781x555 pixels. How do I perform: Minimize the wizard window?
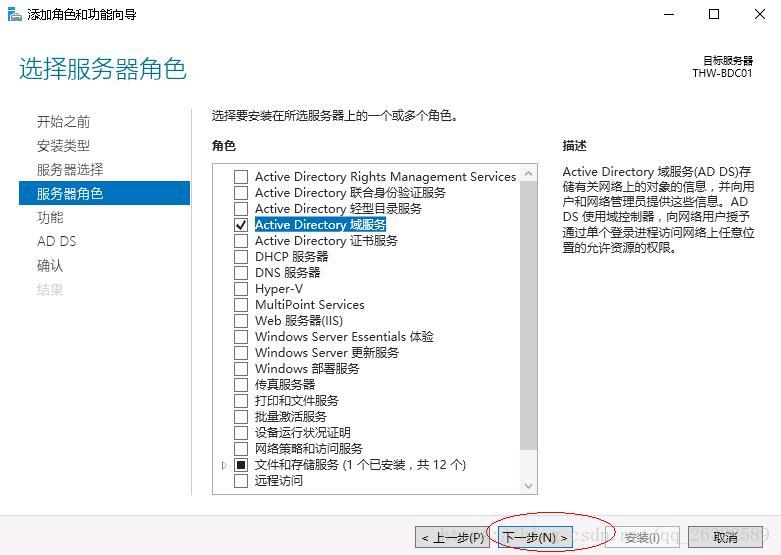point(669,14)
